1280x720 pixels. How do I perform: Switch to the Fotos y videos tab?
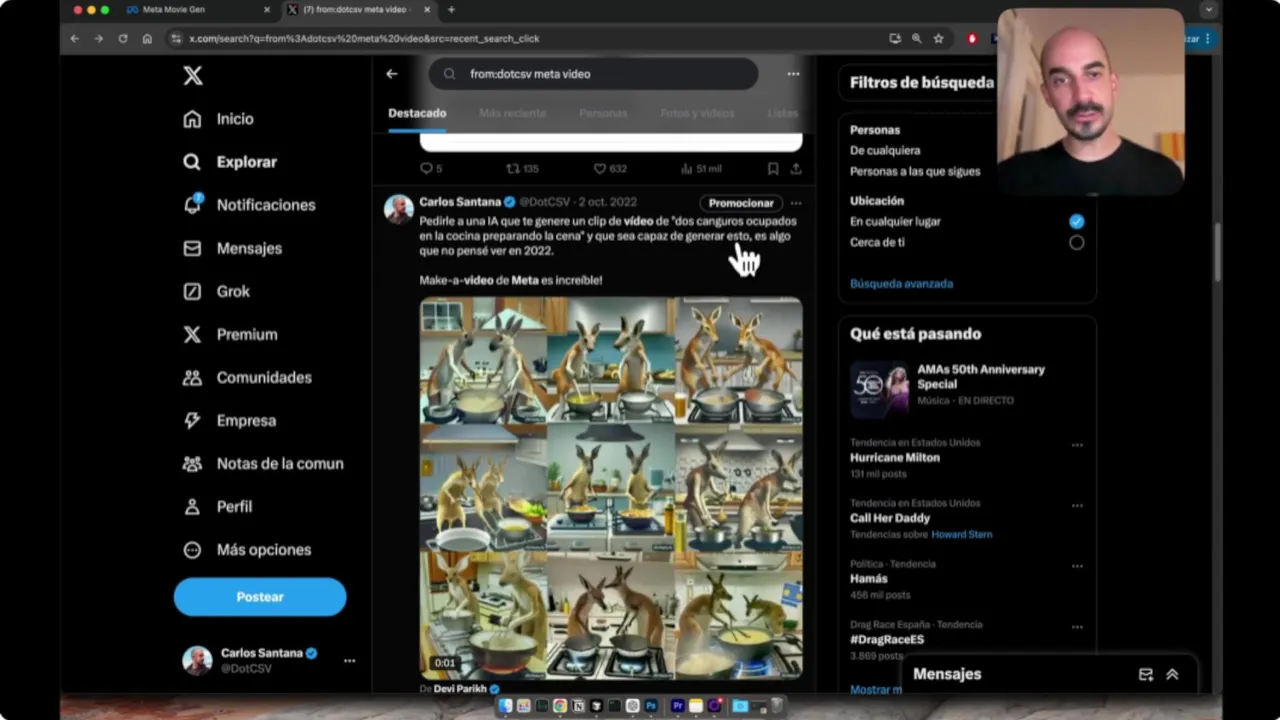point(697,113)
